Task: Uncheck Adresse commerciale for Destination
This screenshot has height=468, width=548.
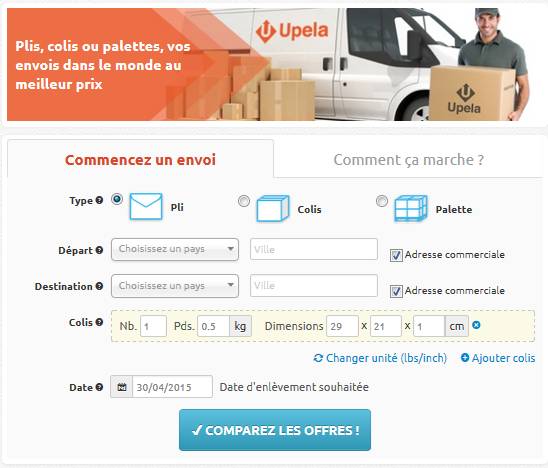Action: pos(396,291)
